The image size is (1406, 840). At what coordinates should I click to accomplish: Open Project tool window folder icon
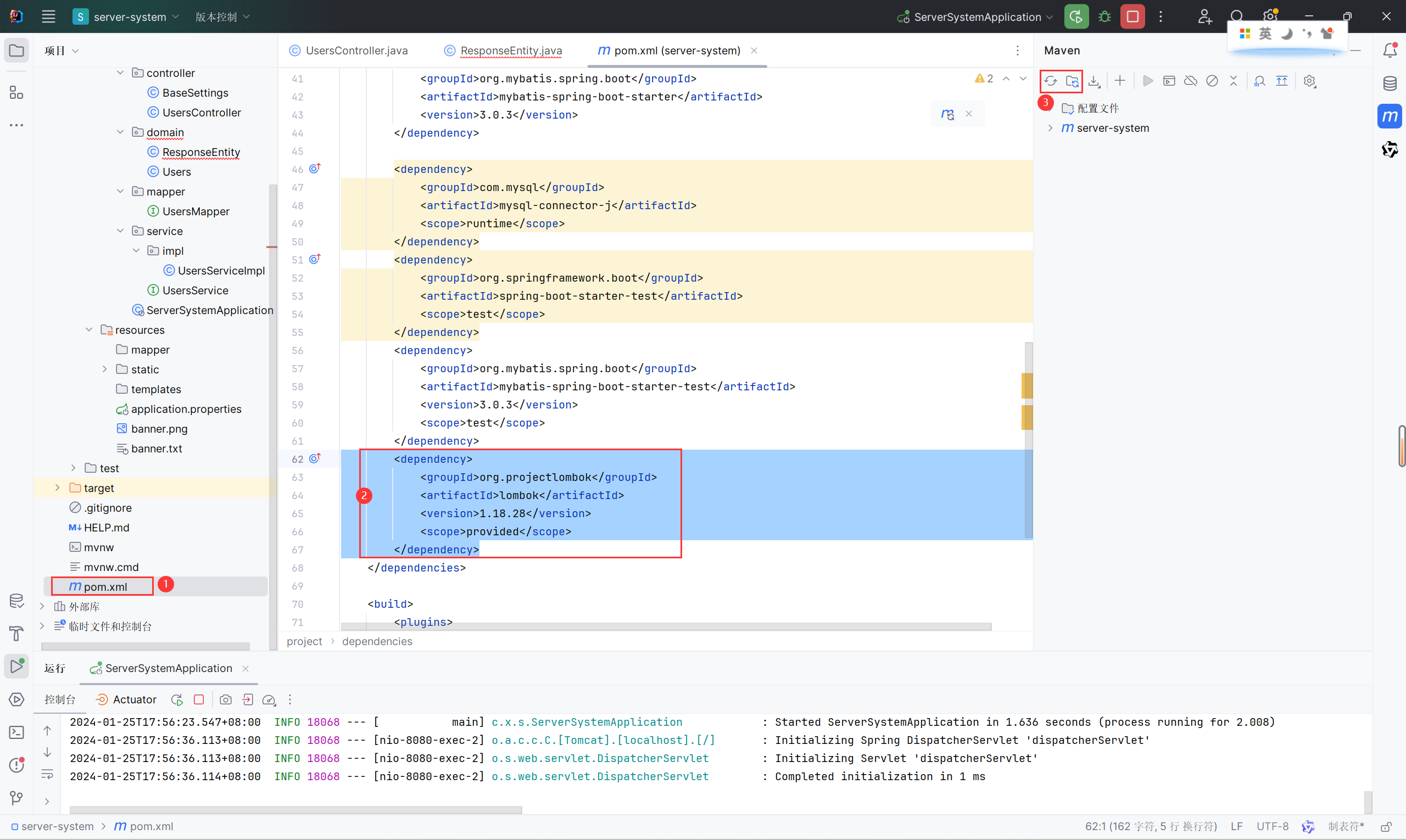click(x=16, y=51)
